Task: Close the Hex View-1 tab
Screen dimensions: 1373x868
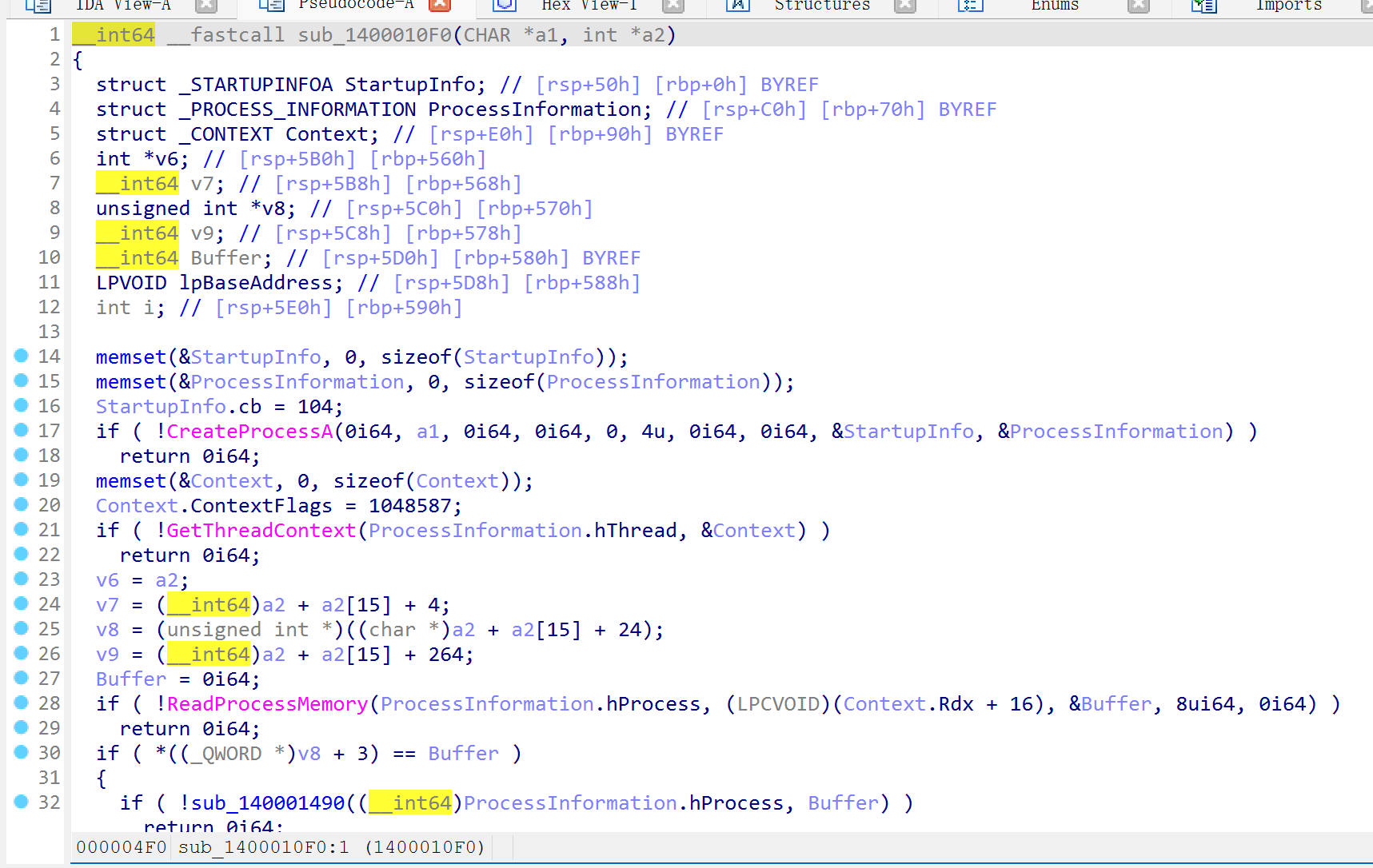Action: [x=673, y=6]
